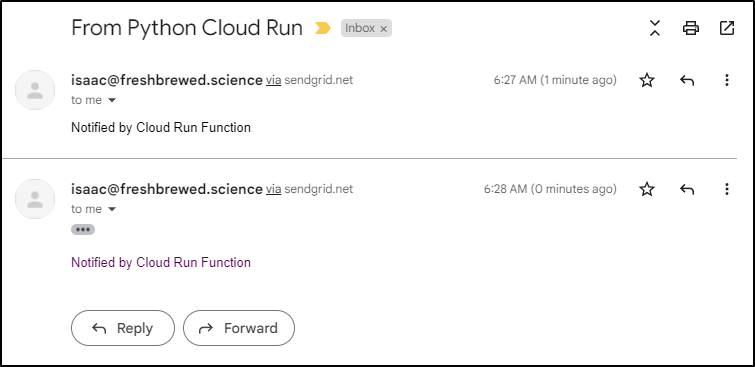This screenshot has width=755, height=367.
Task: Open conversation in a new window
Action: (x=727, y=28)
